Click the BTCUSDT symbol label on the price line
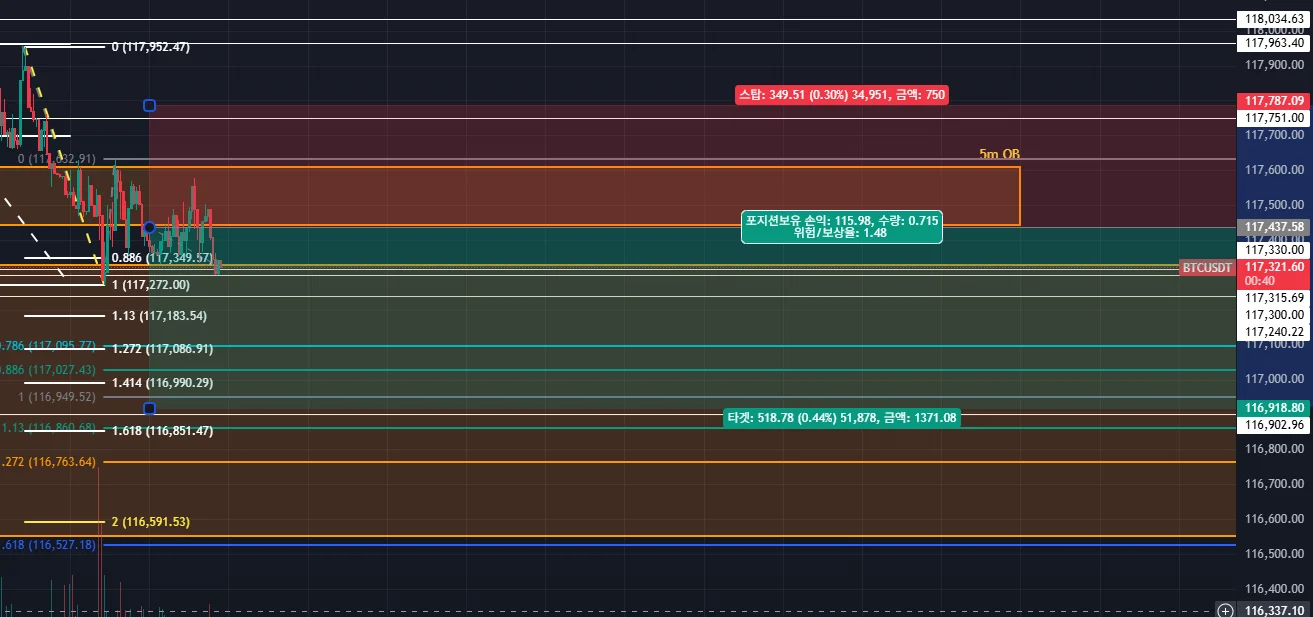Screen dimensions: 1313x617 tap(1207, 267)
